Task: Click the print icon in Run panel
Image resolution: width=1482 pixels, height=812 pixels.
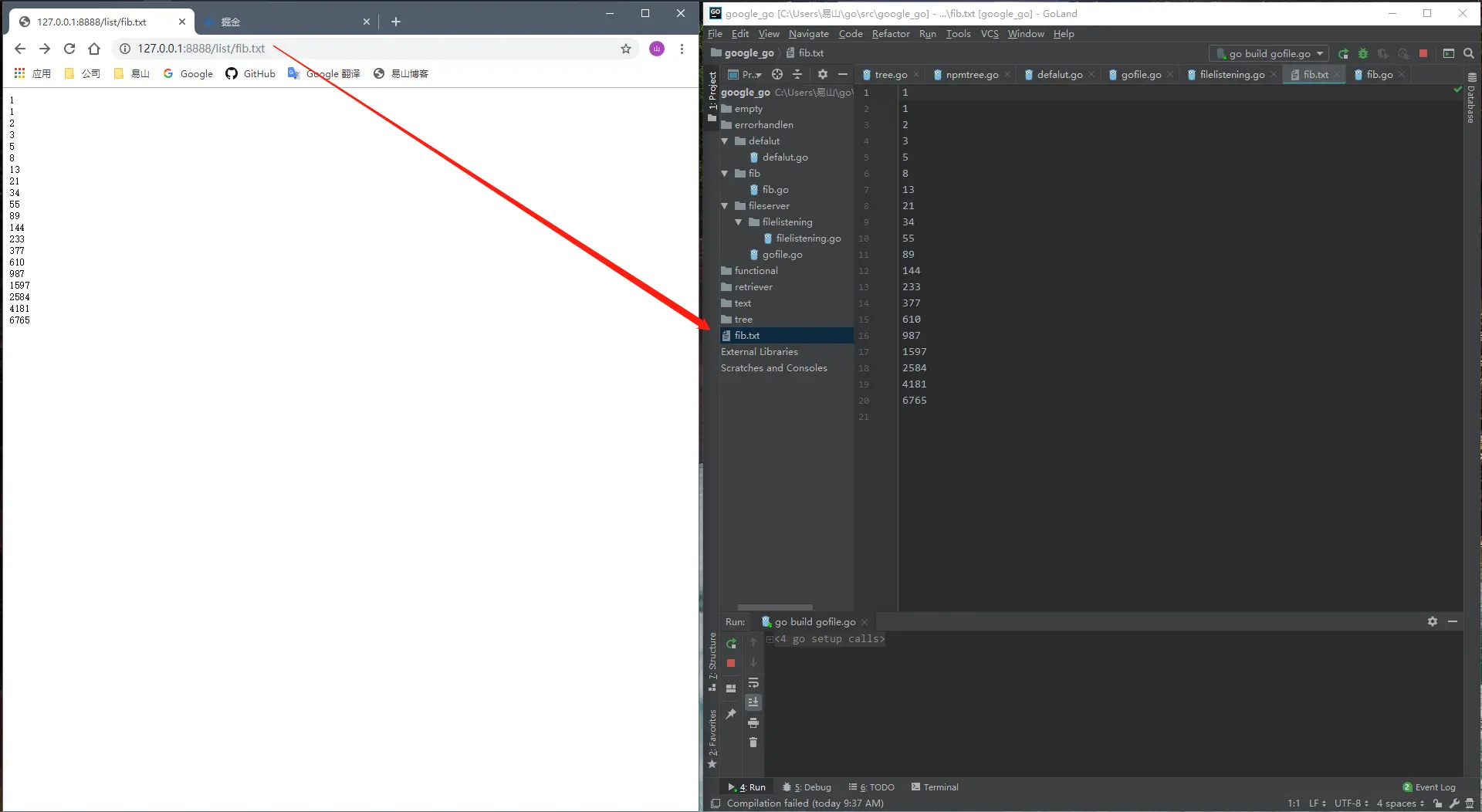Action: [753, 722]
